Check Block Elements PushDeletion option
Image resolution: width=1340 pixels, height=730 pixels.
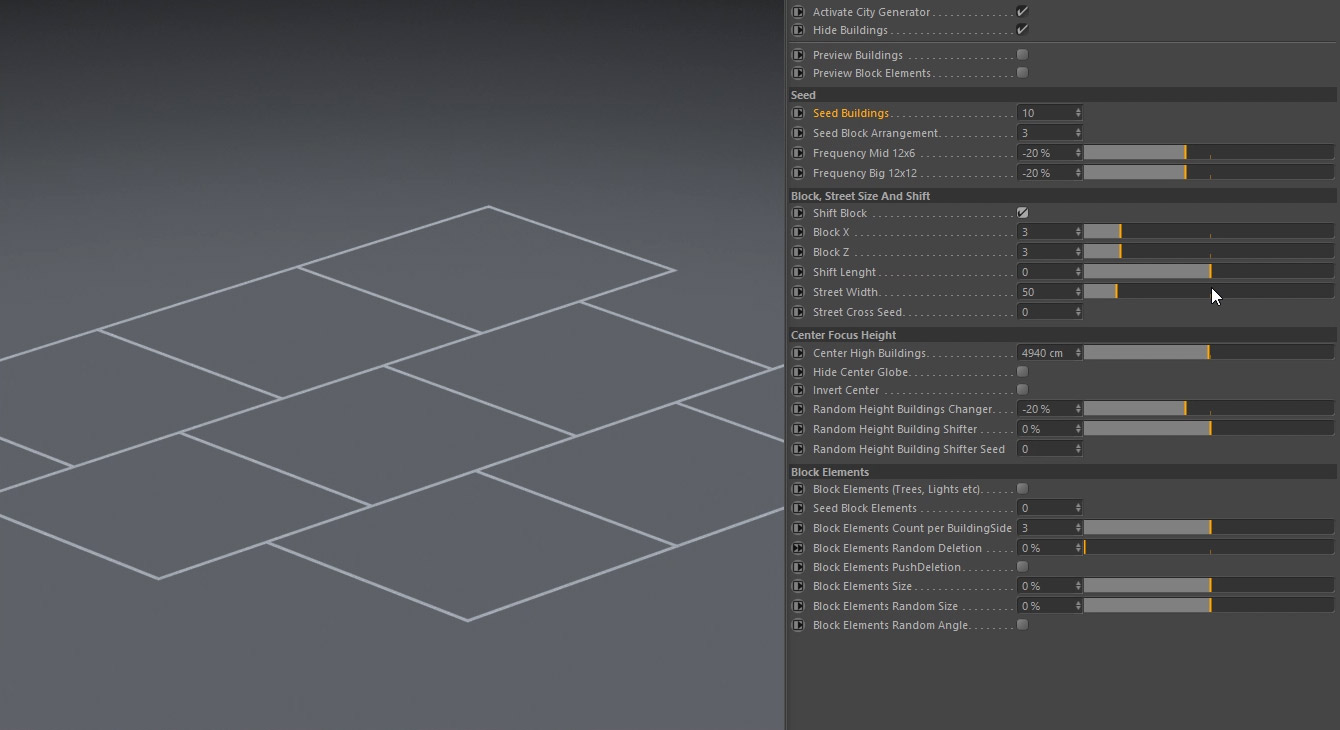tap(1022, 567)
